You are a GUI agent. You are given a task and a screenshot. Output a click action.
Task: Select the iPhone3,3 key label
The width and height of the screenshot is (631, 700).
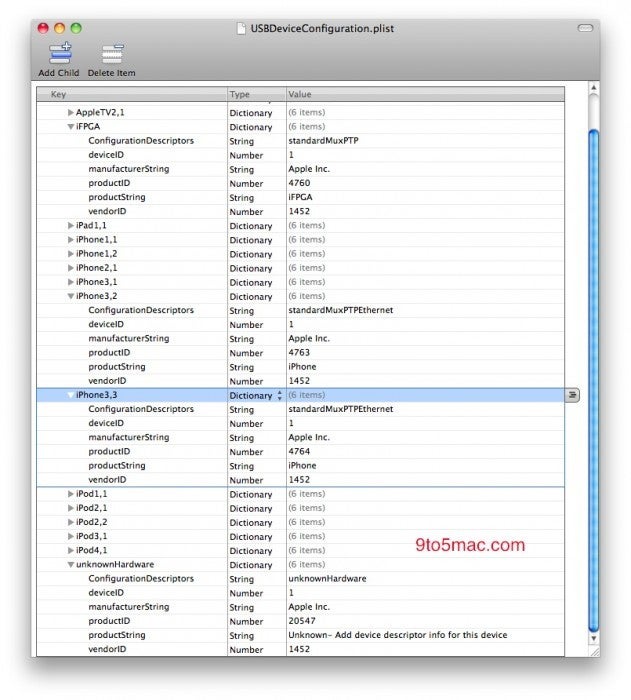[96, 395]
